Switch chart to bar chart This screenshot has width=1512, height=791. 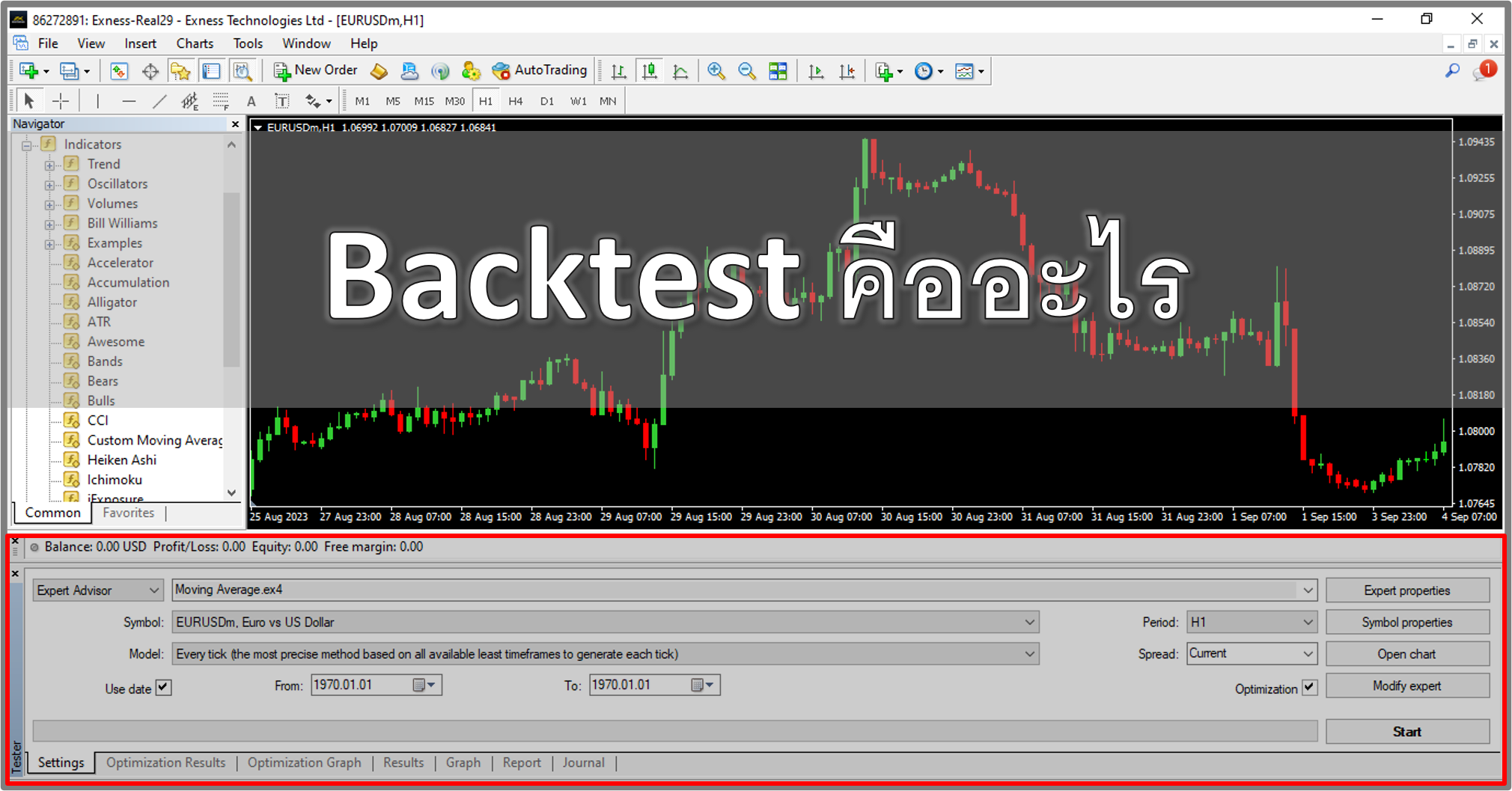618,71
